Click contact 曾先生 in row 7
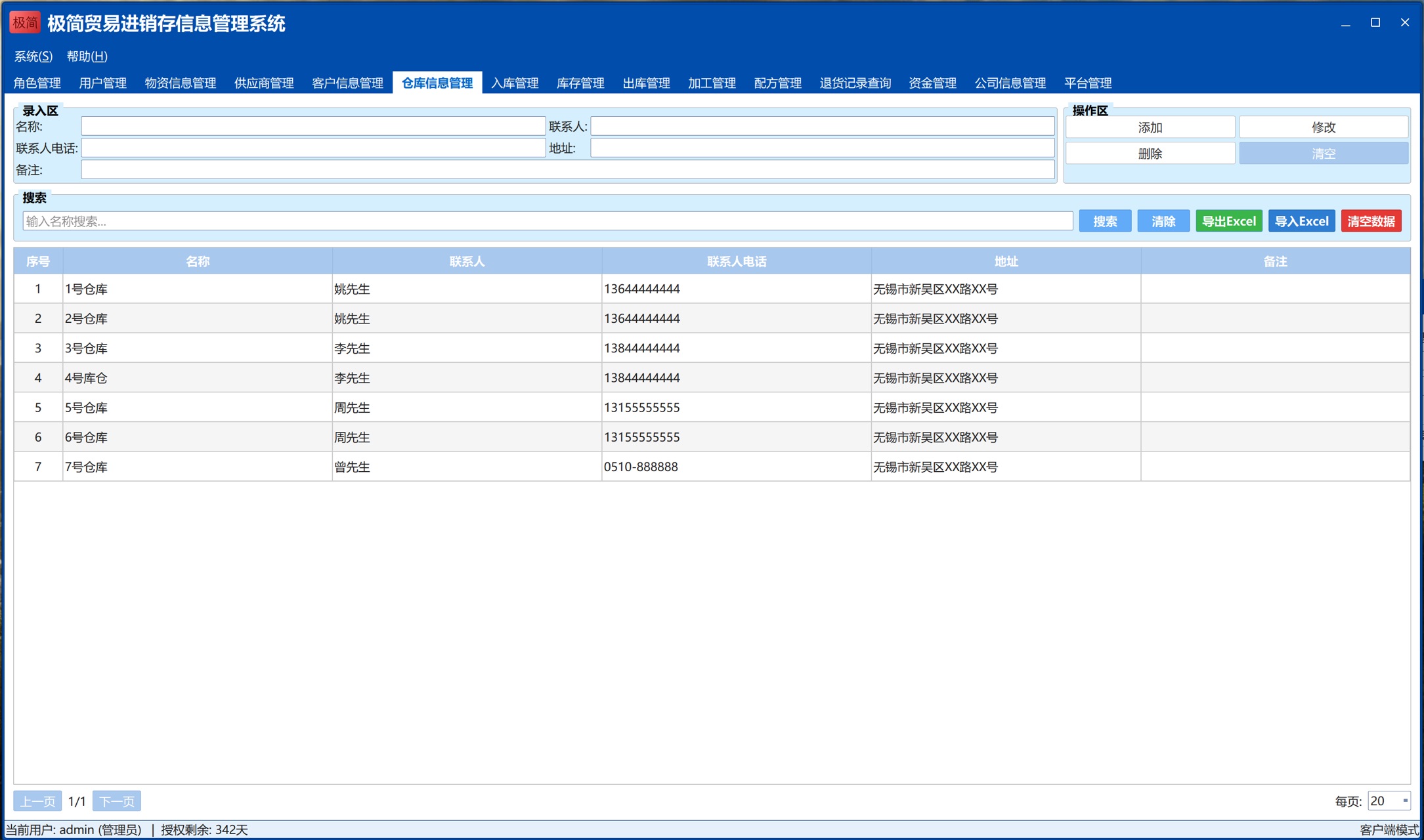The width and height of the screenshot is (1424, 840). (352, 467)
